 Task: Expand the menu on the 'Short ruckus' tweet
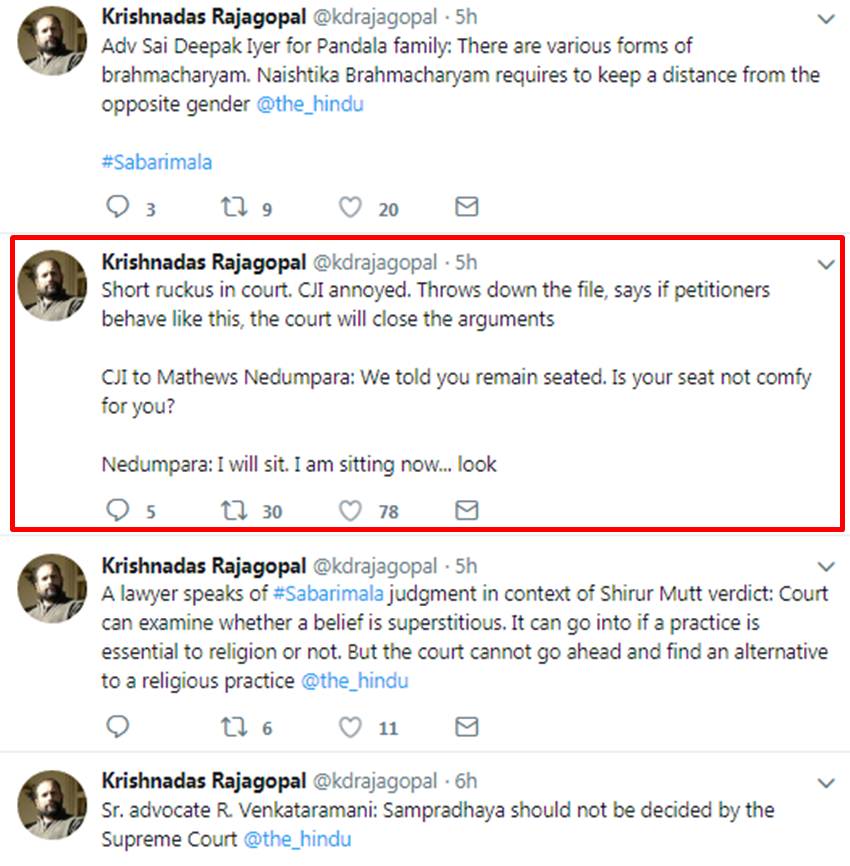pos(826,265)
